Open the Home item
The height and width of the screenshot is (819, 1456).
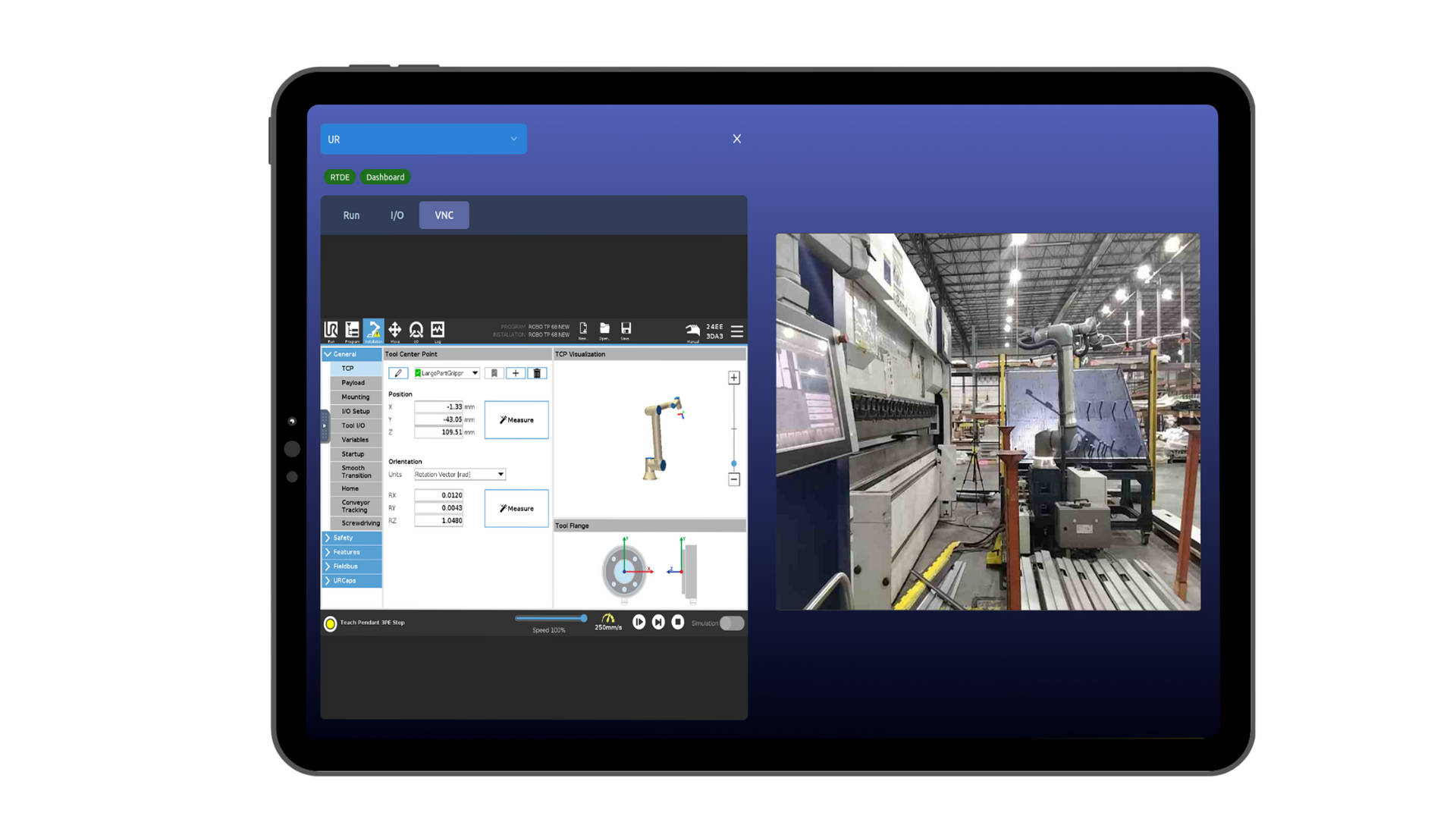356,488
